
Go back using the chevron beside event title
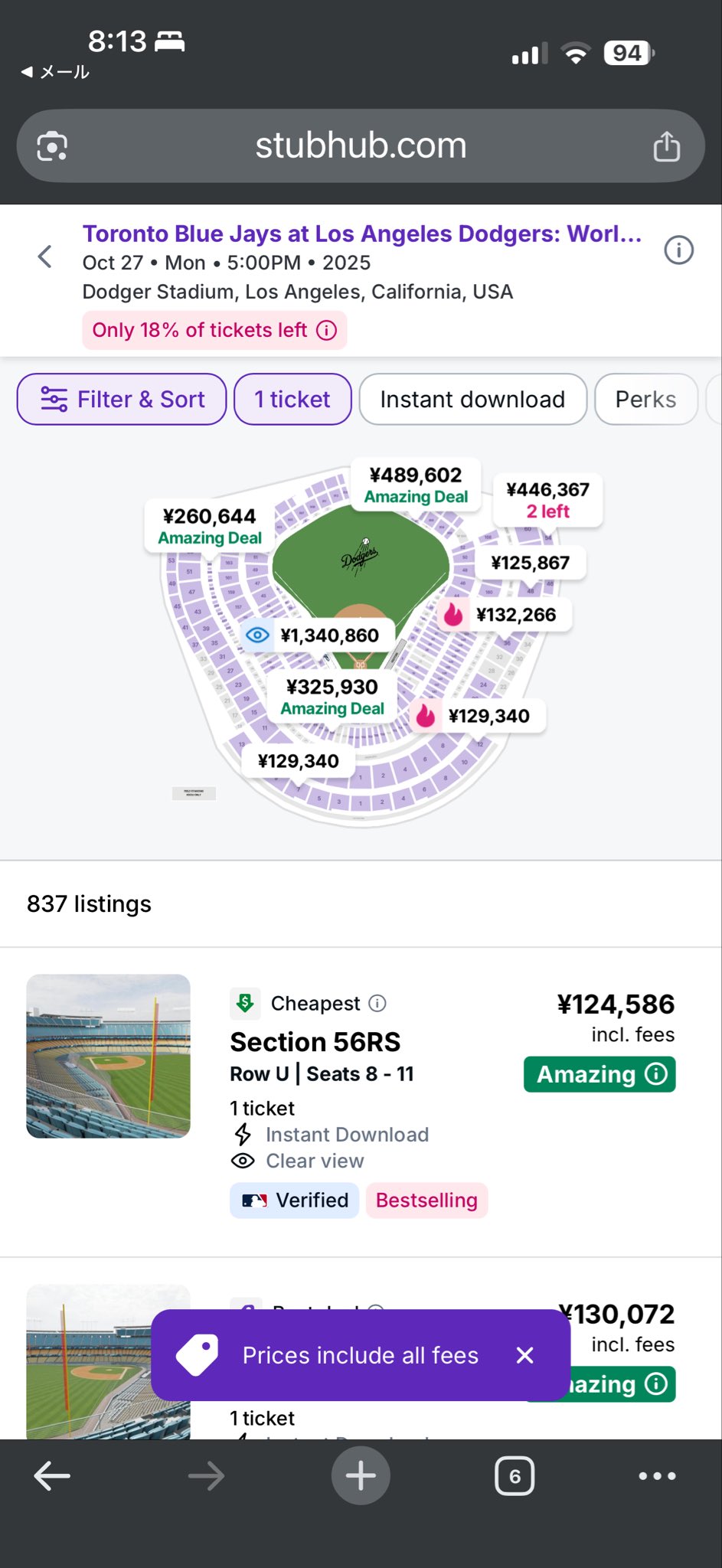(45, 256)
